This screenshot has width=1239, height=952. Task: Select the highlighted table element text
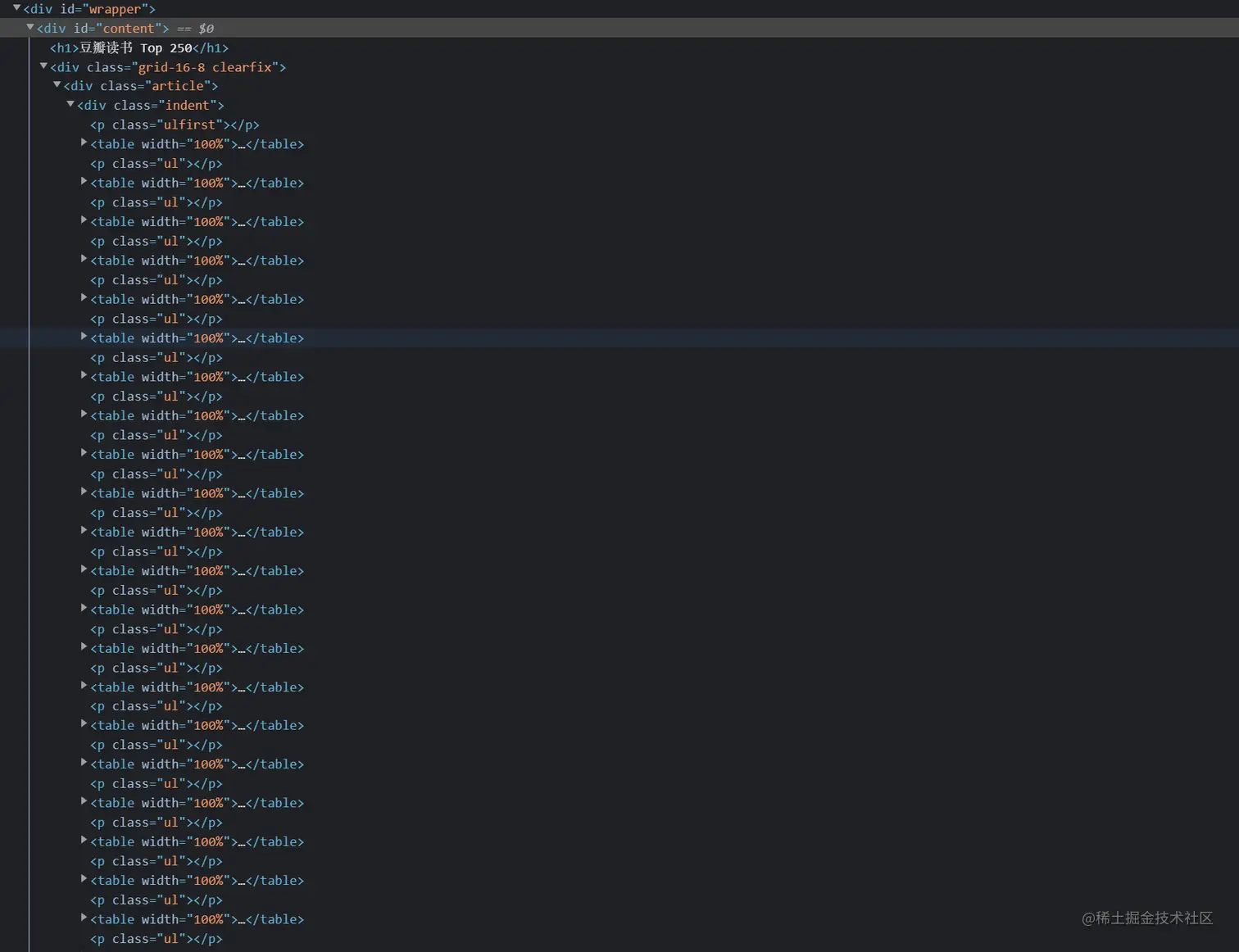(x=197, y=338)
